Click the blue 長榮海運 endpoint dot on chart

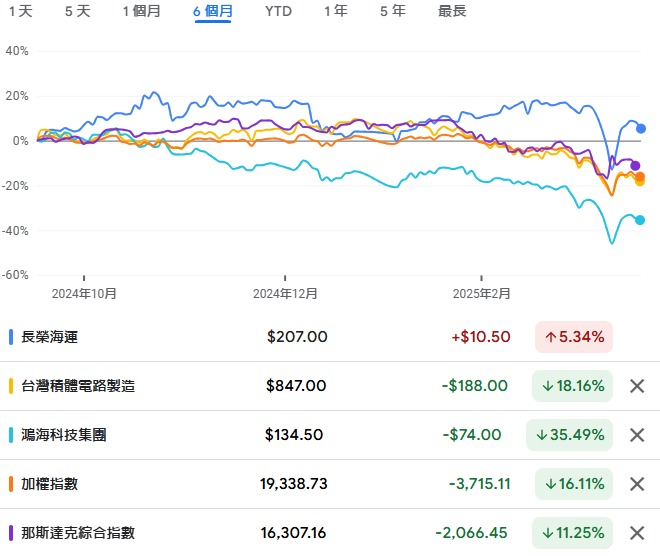pos(641,128)
